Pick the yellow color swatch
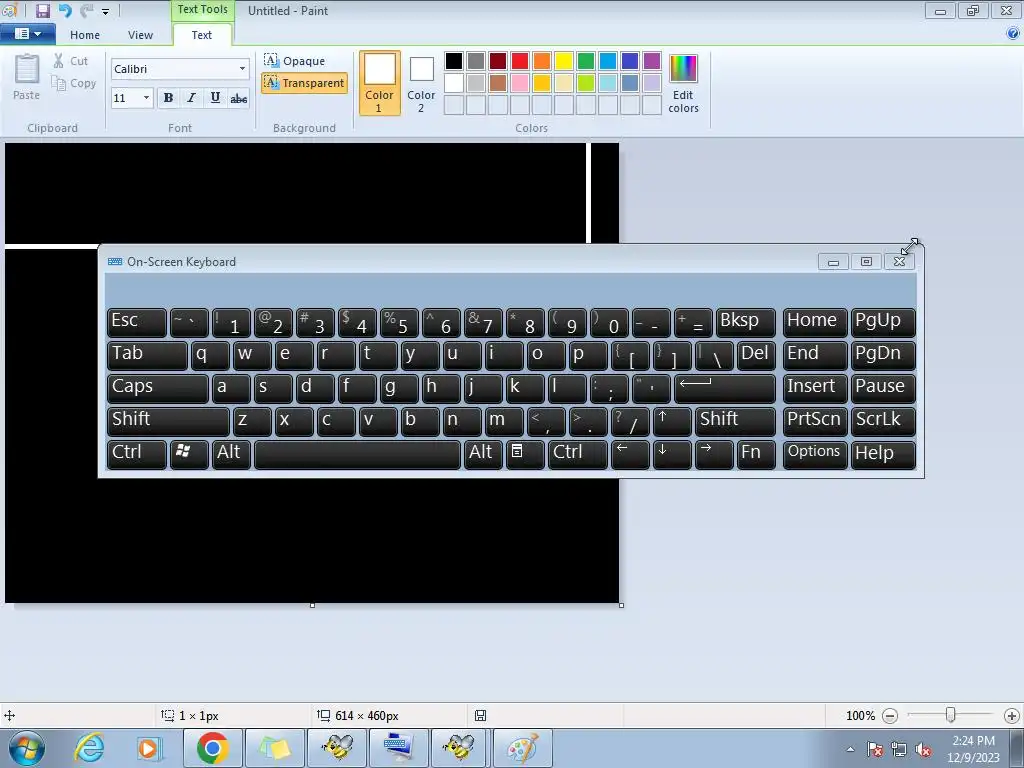 tap(564, 61)
